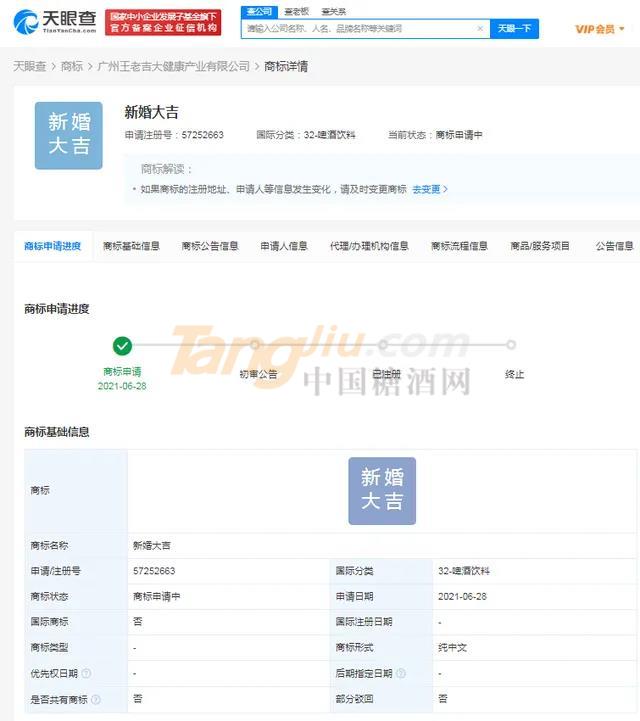The width and height of the screenshot is (640, 721).
Task: Switch to the 代理/办理机构信息 tab
Action: tap(369, 246)
